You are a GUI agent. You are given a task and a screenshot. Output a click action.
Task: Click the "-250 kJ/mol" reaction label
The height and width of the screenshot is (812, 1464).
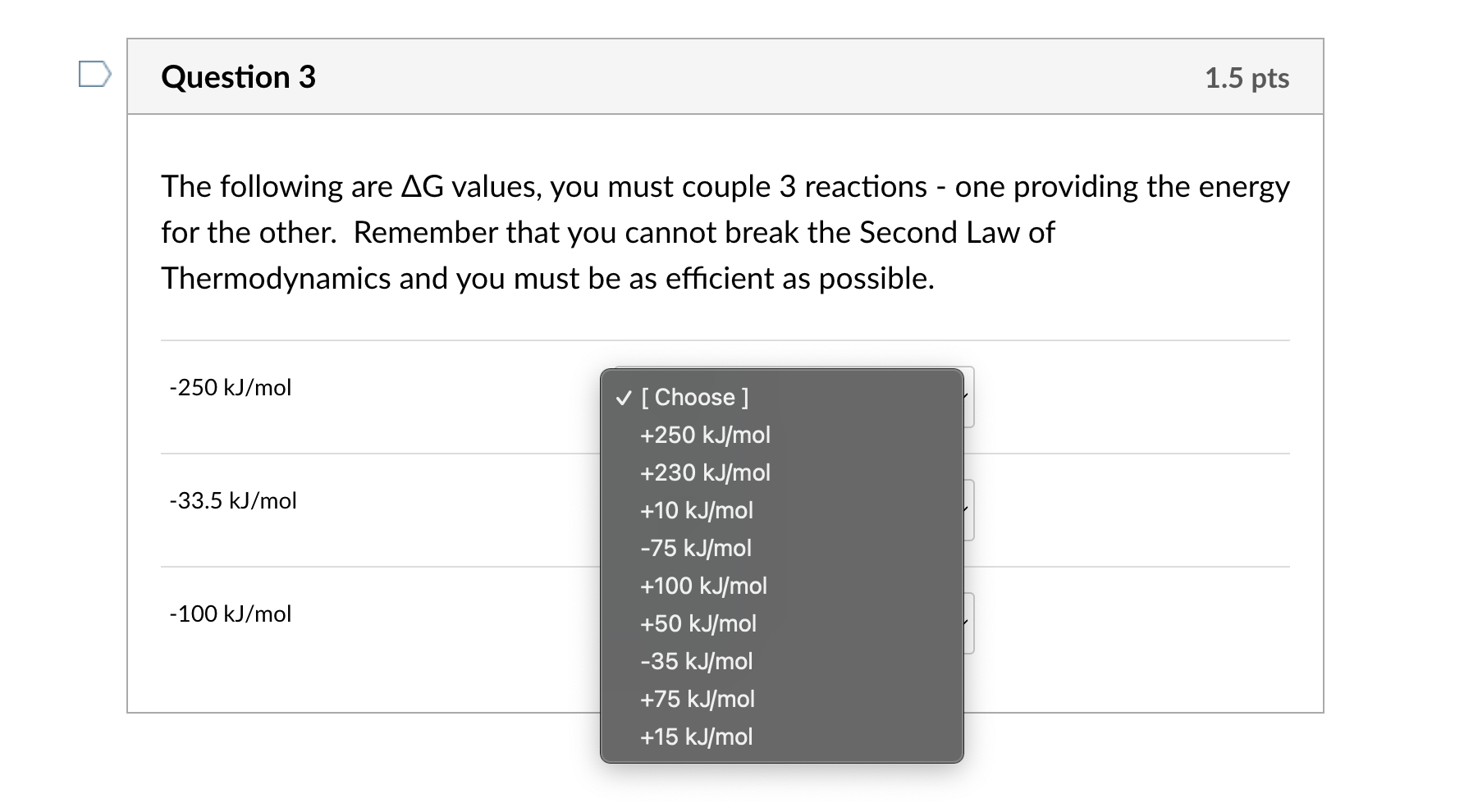pos(230,388)
